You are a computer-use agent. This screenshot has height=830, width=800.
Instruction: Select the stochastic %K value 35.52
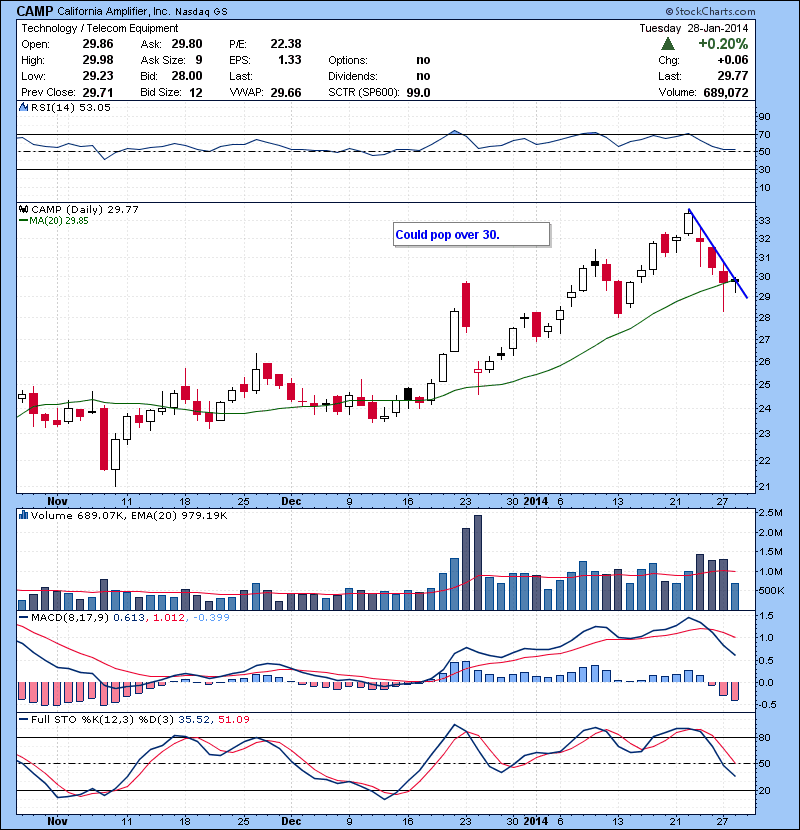pos(194,719)
